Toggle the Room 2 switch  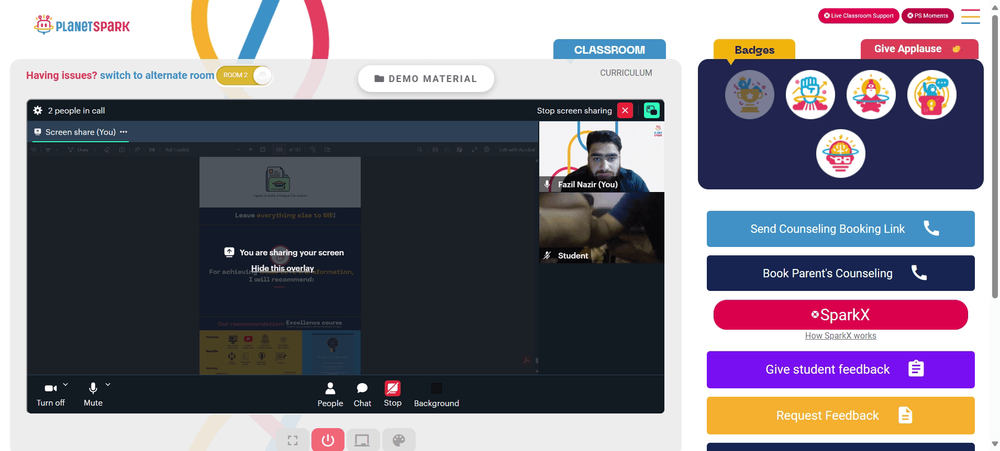[x=244, y=75]
